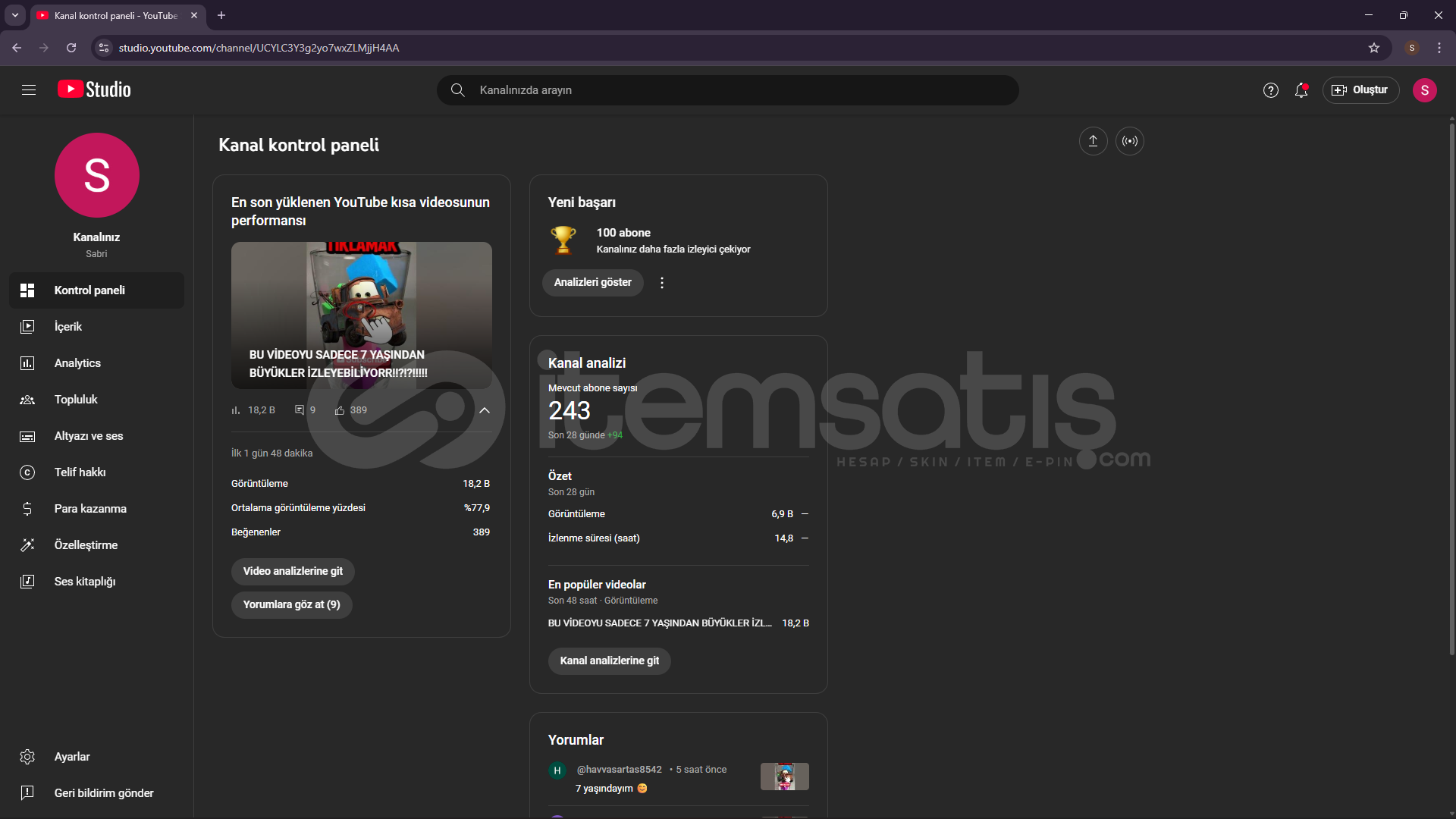
Task: Click the Mevcut abone sayısı 243 value
Action: pyautogui.click(x=570, y=411)
